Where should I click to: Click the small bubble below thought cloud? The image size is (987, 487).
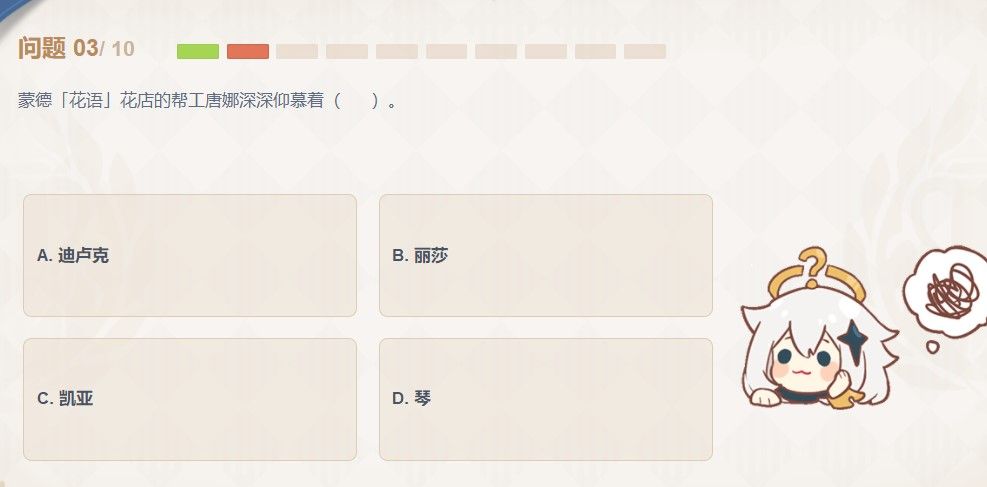[930, 346]
